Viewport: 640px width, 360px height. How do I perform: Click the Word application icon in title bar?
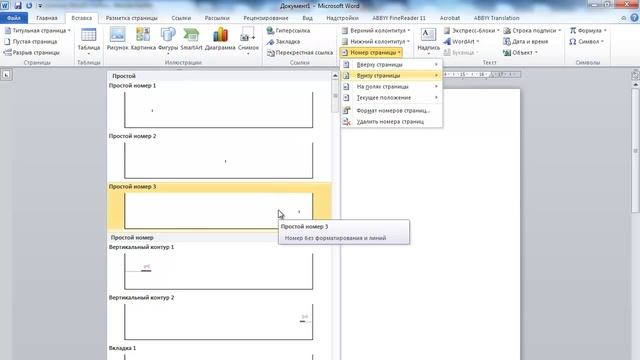4,6
